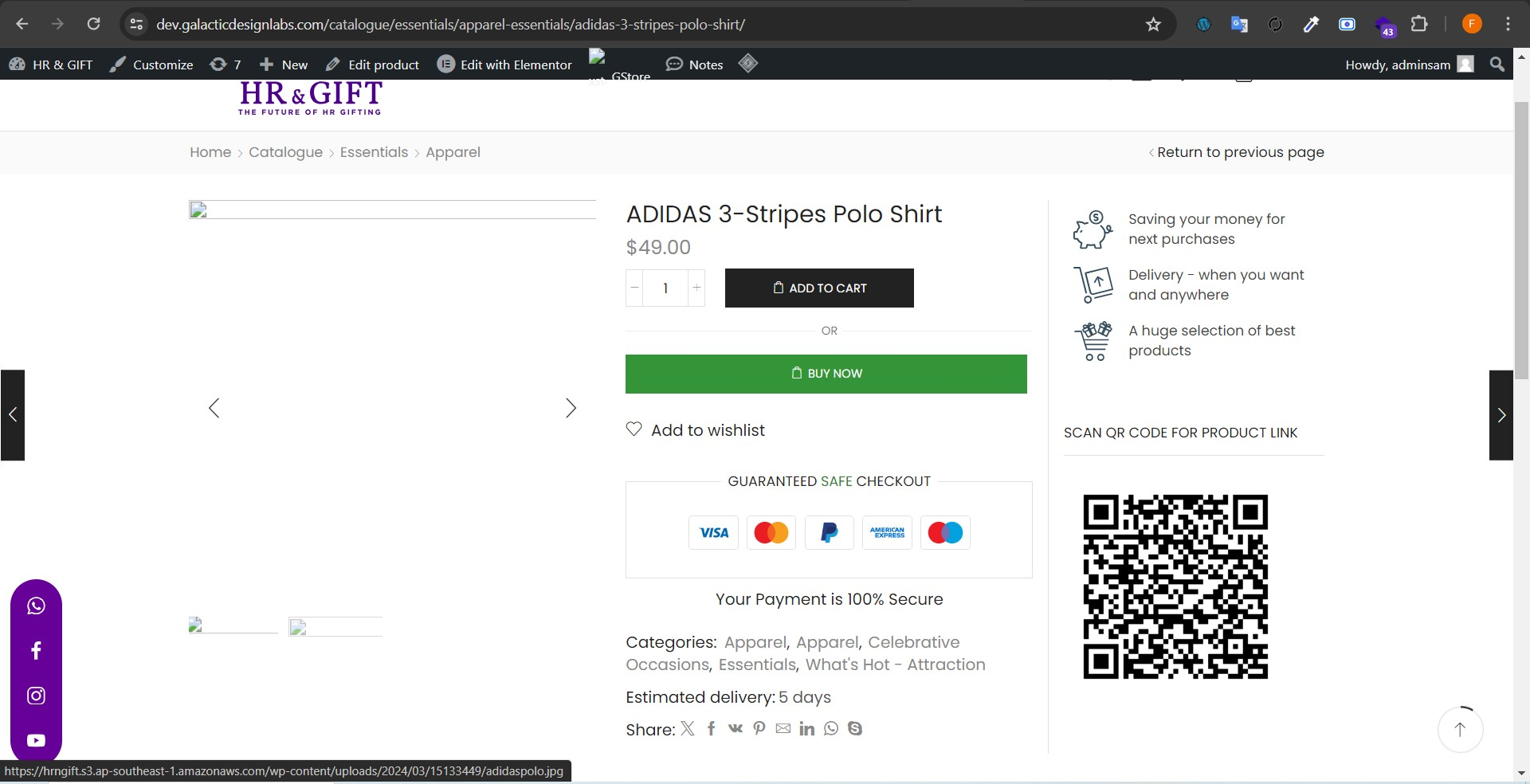The image size is (1530, 784).
Task: Bookmark this page with the star icon
Action: click(1153, 24)
